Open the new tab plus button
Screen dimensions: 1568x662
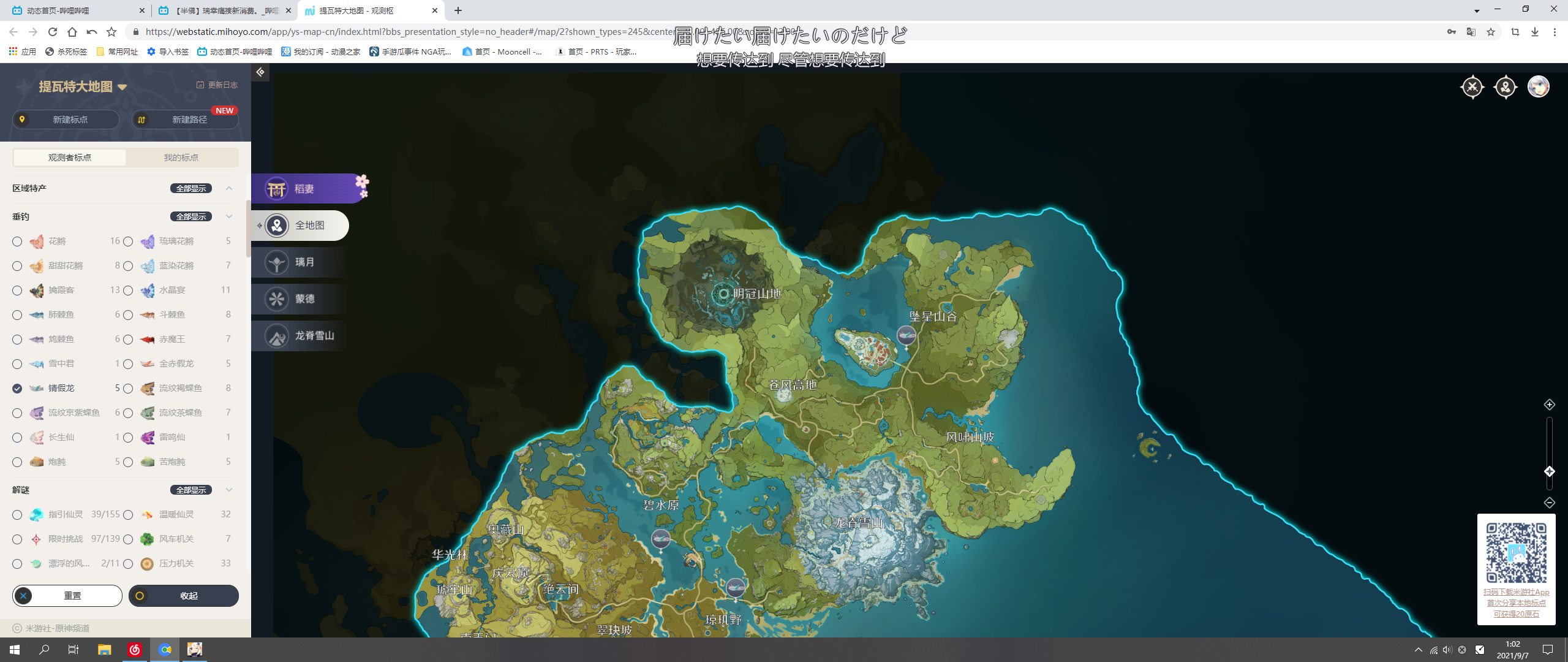[458, 10]
